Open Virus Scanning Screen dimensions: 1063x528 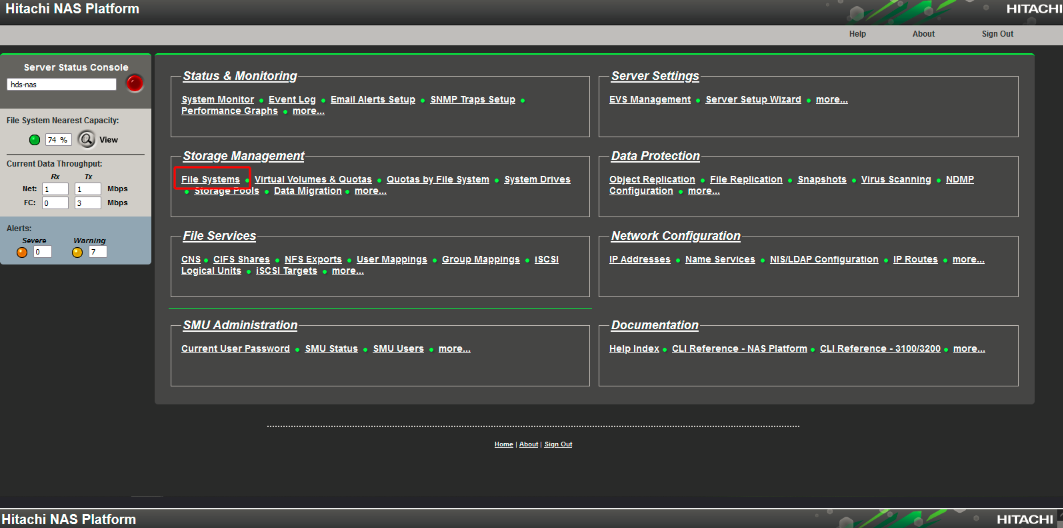pos(896,180)
